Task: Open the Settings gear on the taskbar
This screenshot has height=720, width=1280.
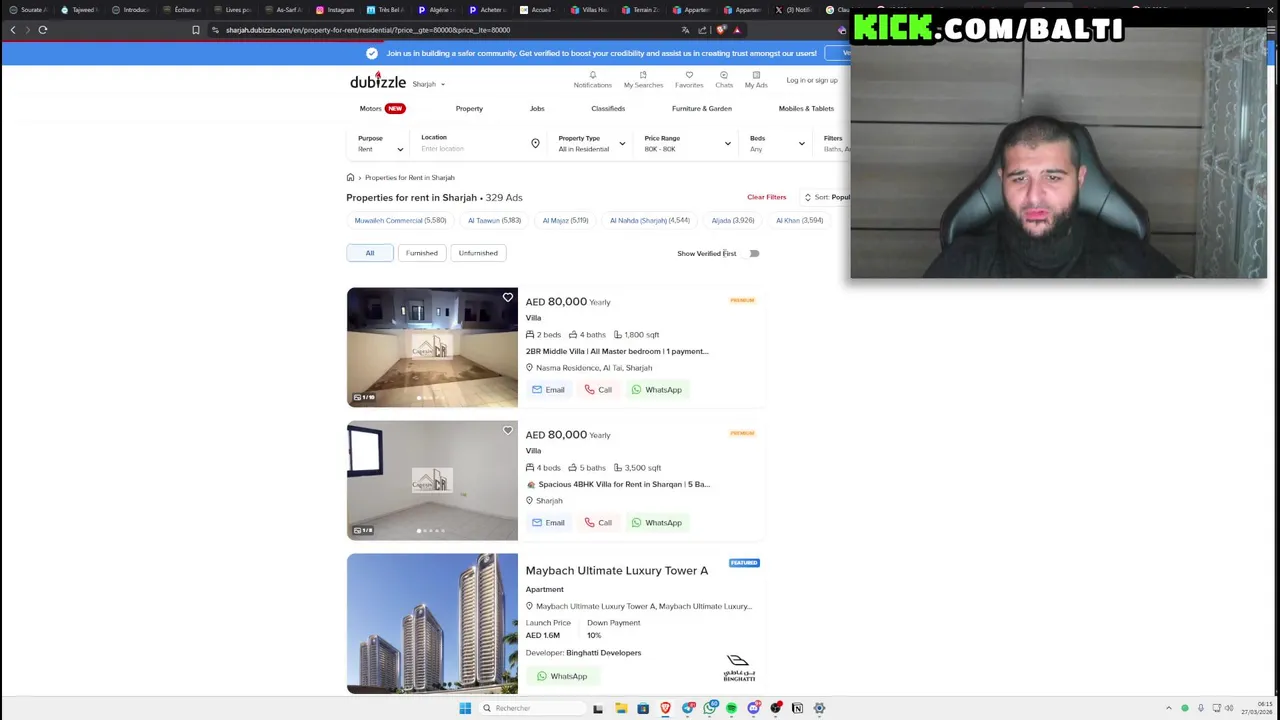Action: 819,708
